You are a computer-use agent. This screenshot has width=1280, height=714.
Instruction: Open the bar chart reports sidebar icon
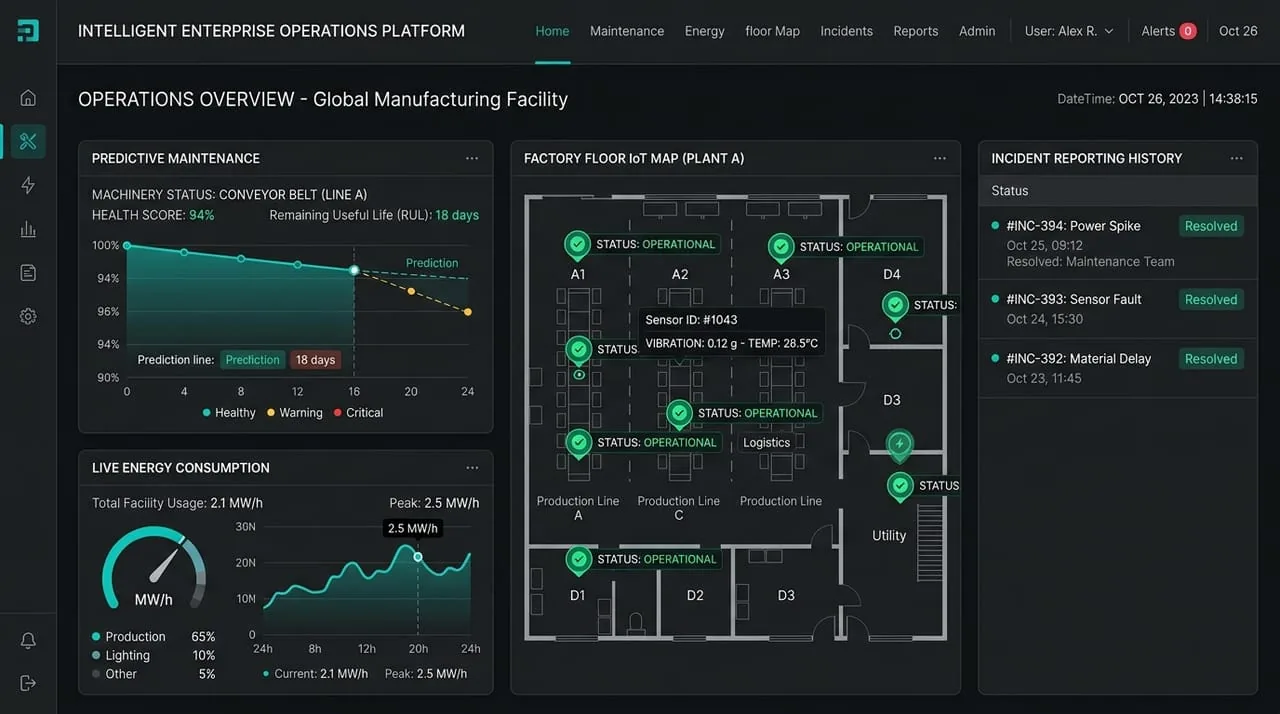tap(28, 229)
